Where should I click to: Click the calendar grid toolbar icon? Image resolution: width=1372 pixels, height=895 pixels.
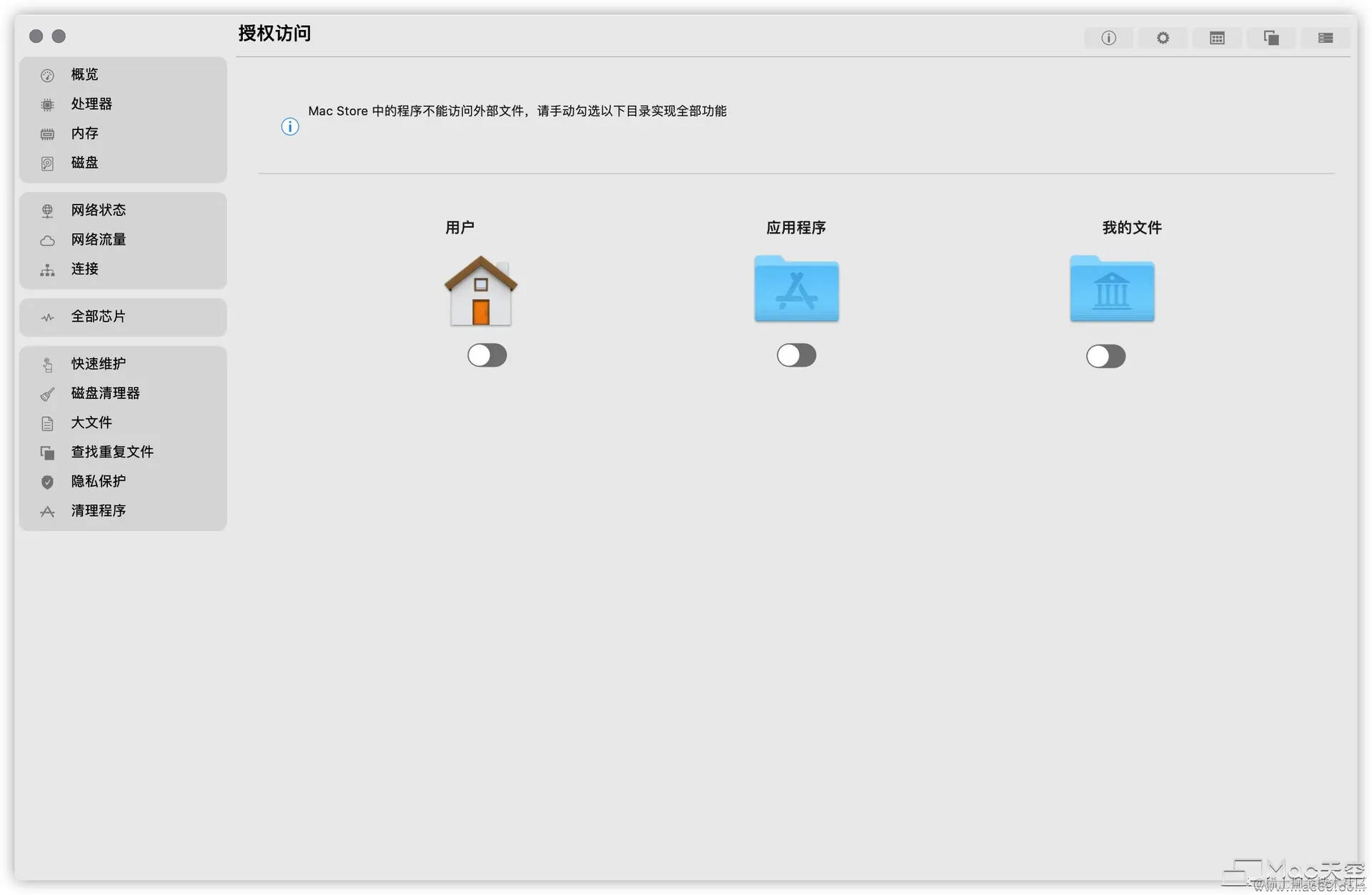(x=1217, y=38)
